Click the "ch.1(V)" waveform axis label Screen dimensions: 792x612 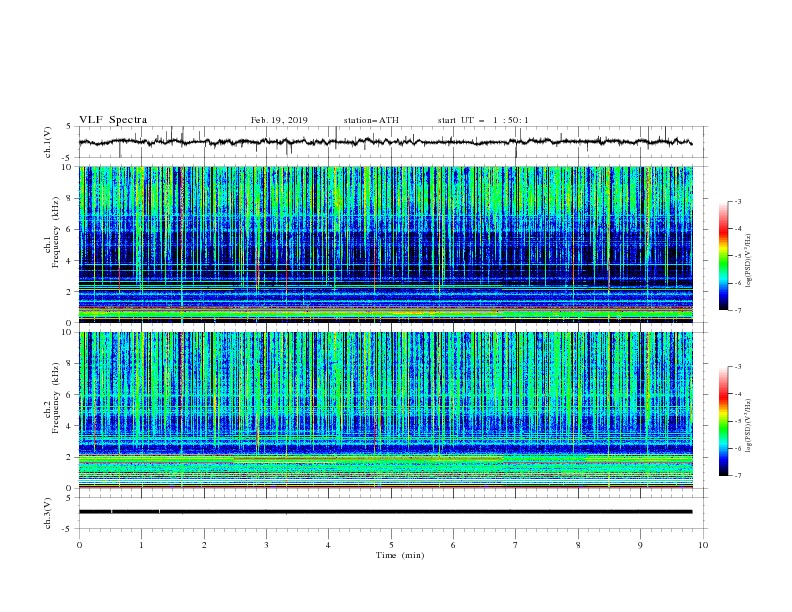pyautogui.click(x=48, y=142)
